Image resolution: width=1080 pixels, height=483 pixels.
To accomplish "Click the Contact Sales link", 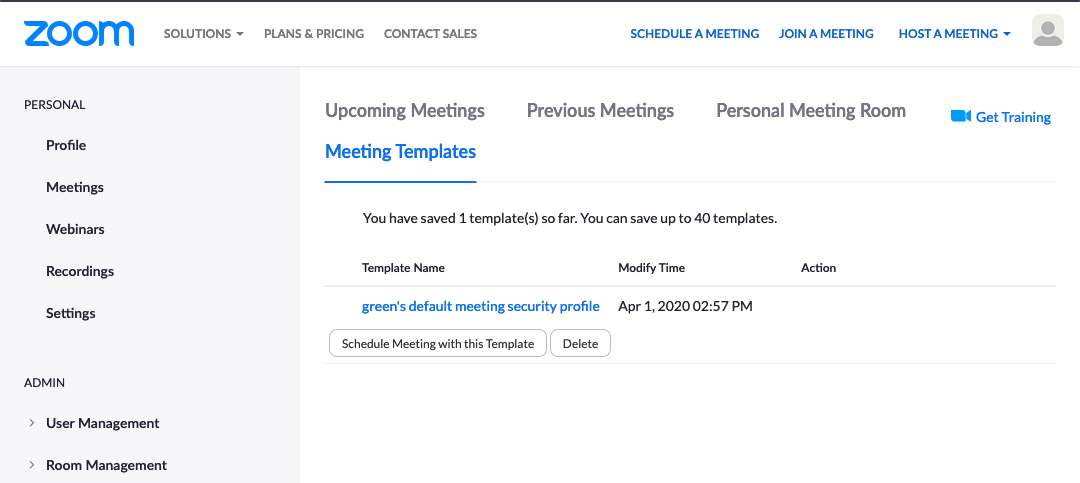I will (430, 34).
